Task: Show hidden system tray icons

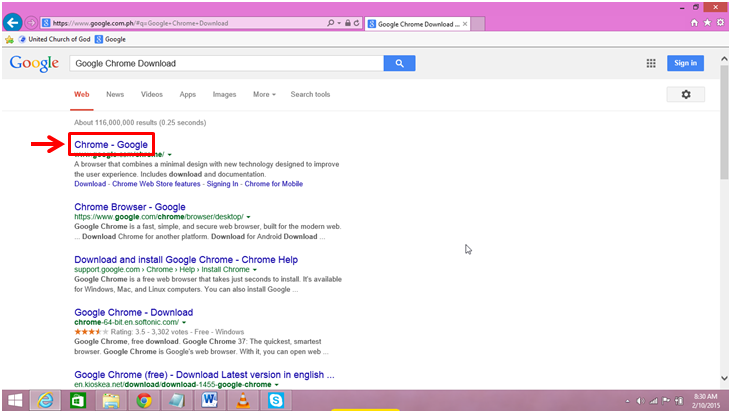Action: coord(628,401)
